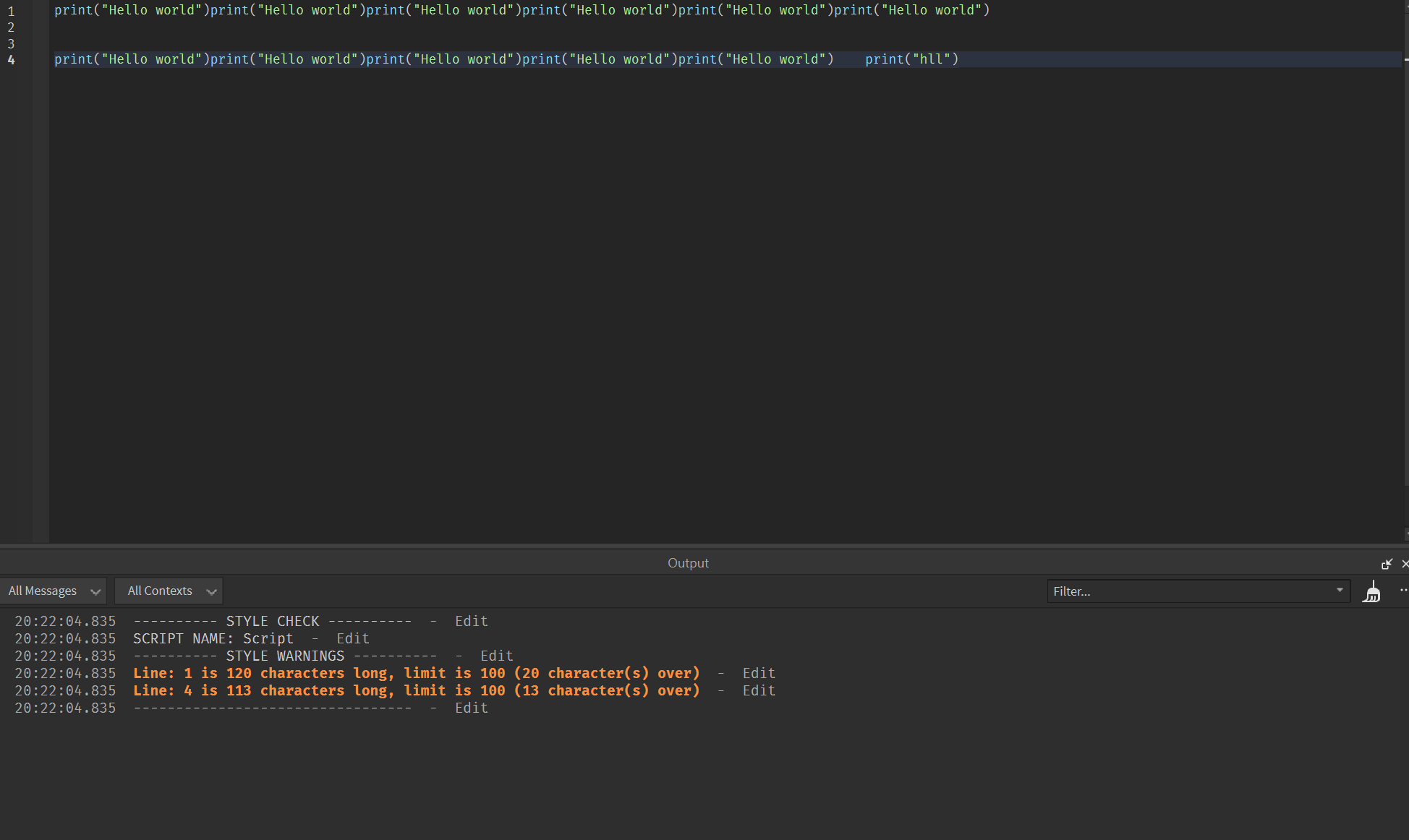The image size is (1409, 840).
Task: Click Edit next to STYLE WARNINGS
Action: (497, 656)
